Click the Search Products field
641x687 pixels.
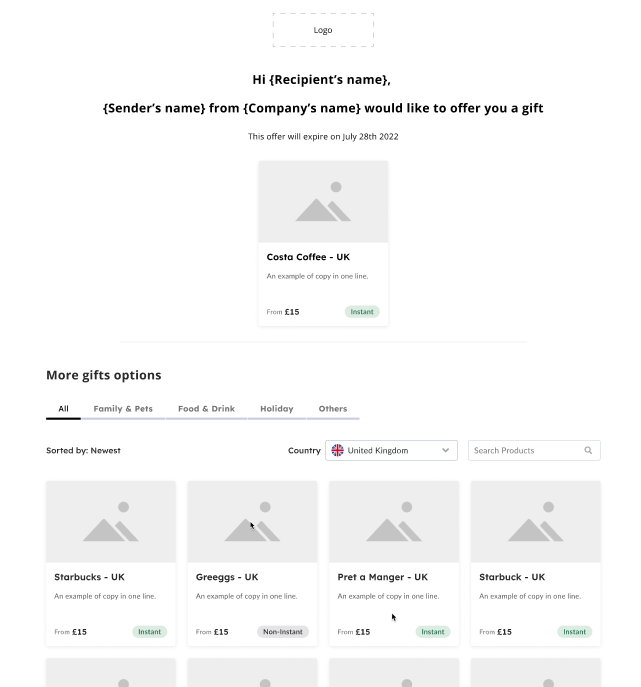click(534, 450)
